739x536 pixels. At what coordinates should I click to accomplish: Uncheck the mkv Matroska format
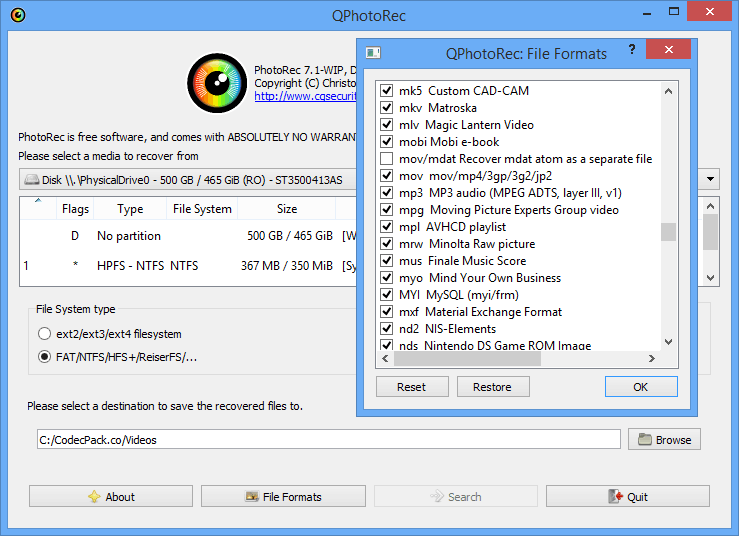pos(386,107)
